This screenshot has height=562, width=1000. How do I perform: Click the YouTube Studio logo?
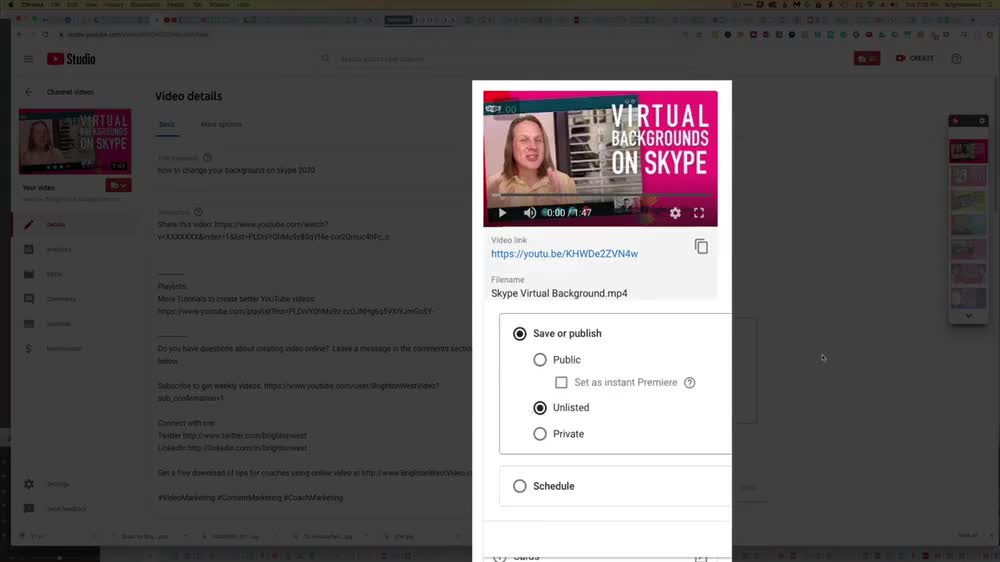point(71,59)
